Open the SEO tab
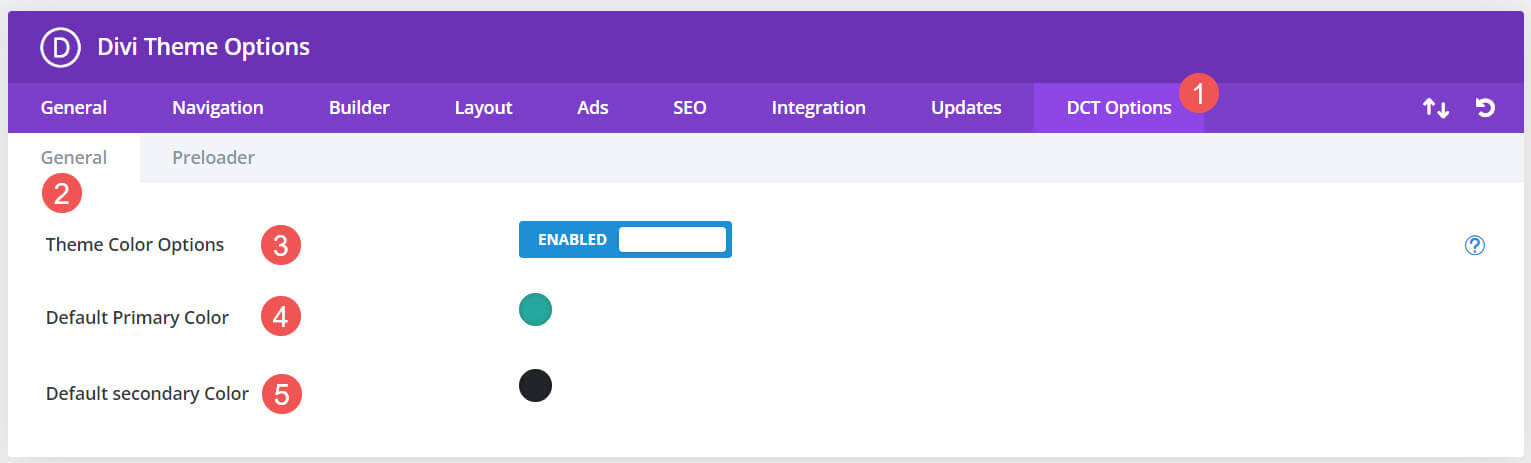Image resolution: width=1531 pixels, height=463 pixels. point(690,108)
